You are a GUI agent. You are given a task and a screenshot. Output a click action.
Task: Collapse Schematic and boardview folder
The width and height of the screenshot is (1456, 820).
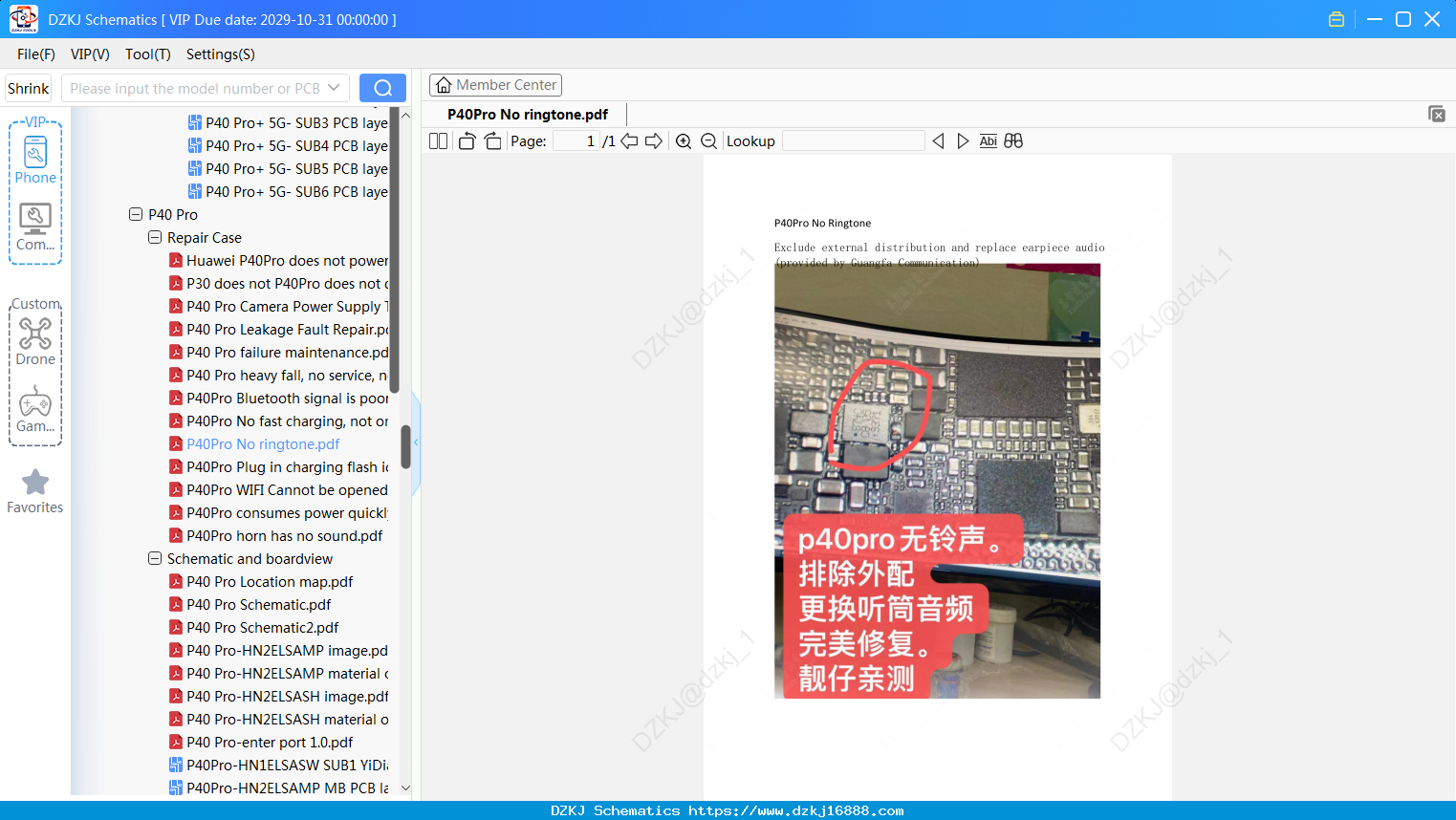pos(155,558)
